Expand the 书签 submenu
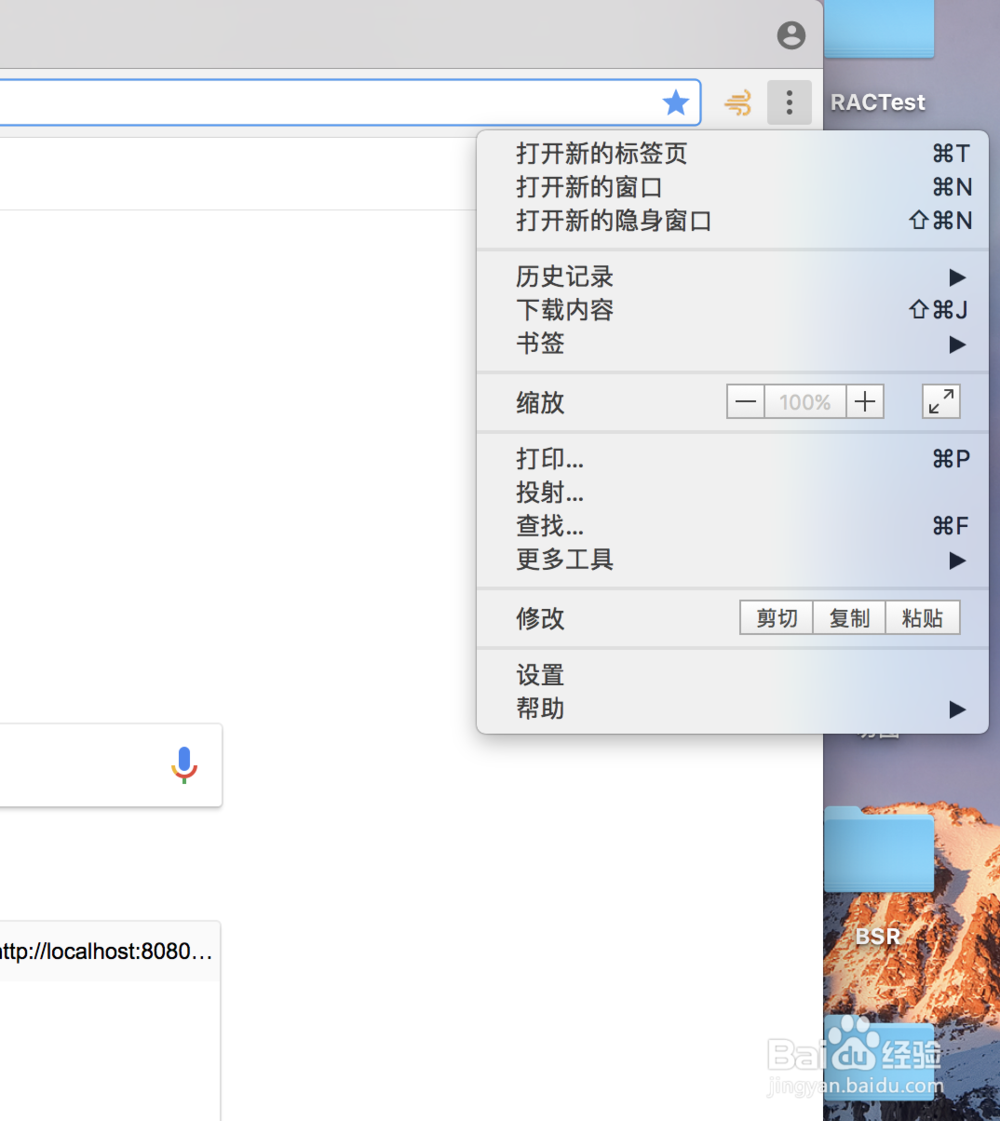Screen dimensions: 1000x1121 pos(733,344)
